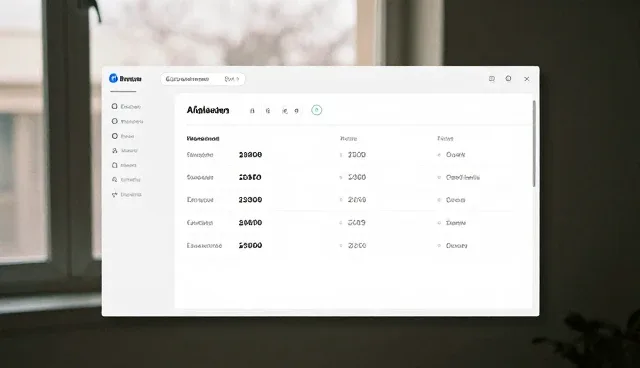Image resolution: width=640 pixels, height=368 pixels.
Task: Click the blue circular app logo
Action: click(x=113, y=78)
